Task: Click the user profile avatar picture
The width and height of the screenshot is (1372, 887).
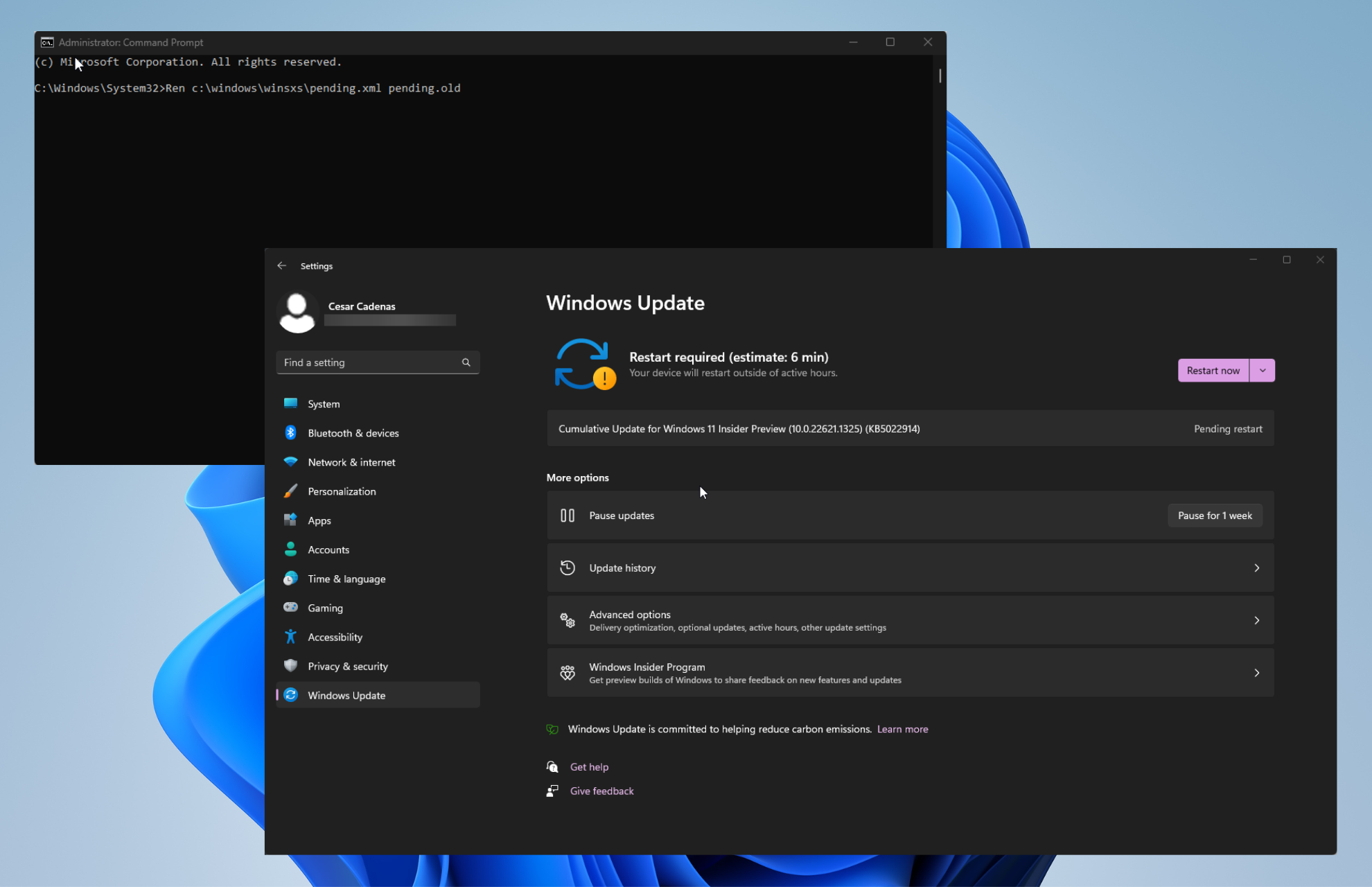Action: [x=297, y=313]
